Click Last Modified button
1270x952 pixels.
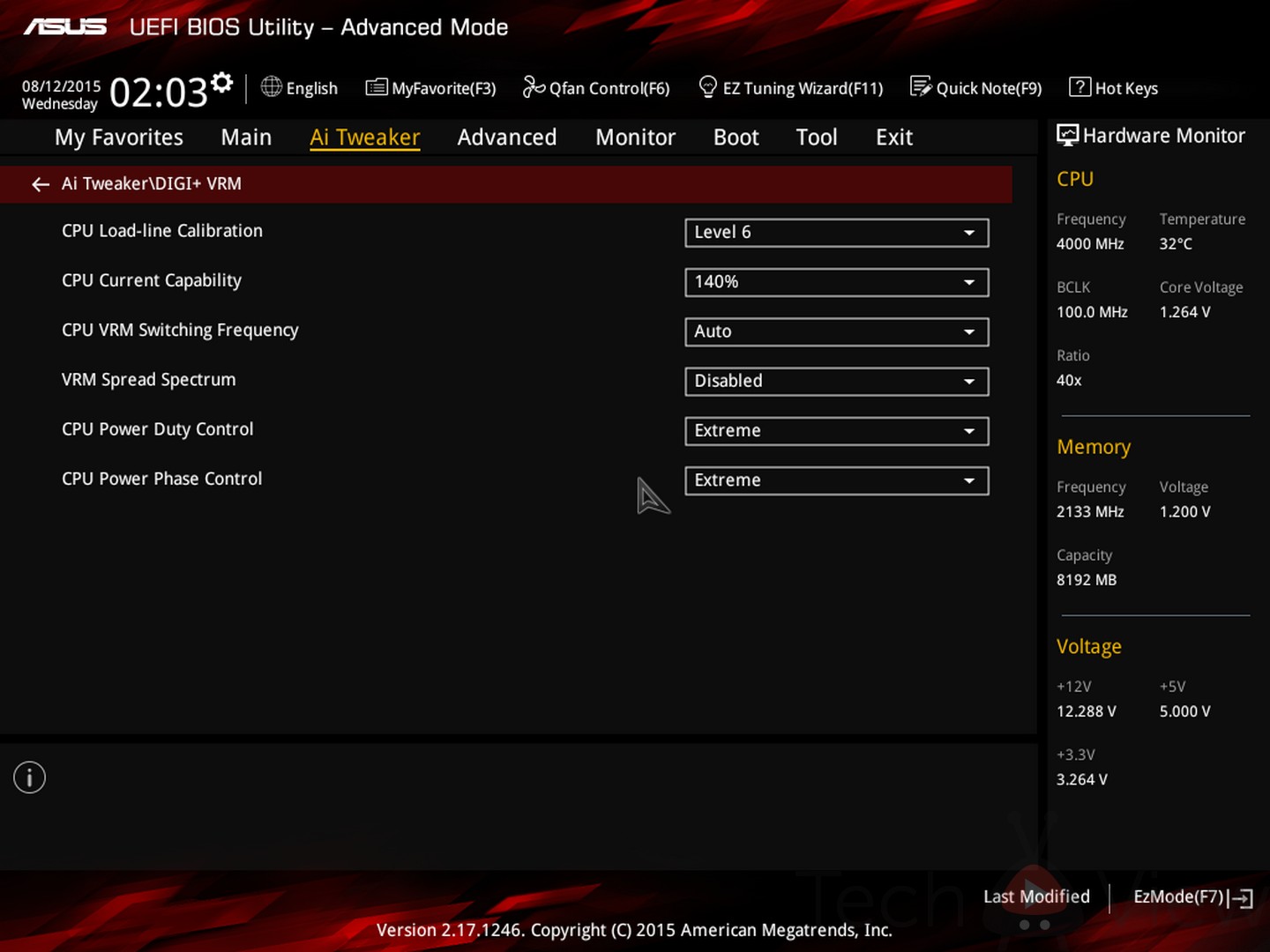[x=1036, y=896]
